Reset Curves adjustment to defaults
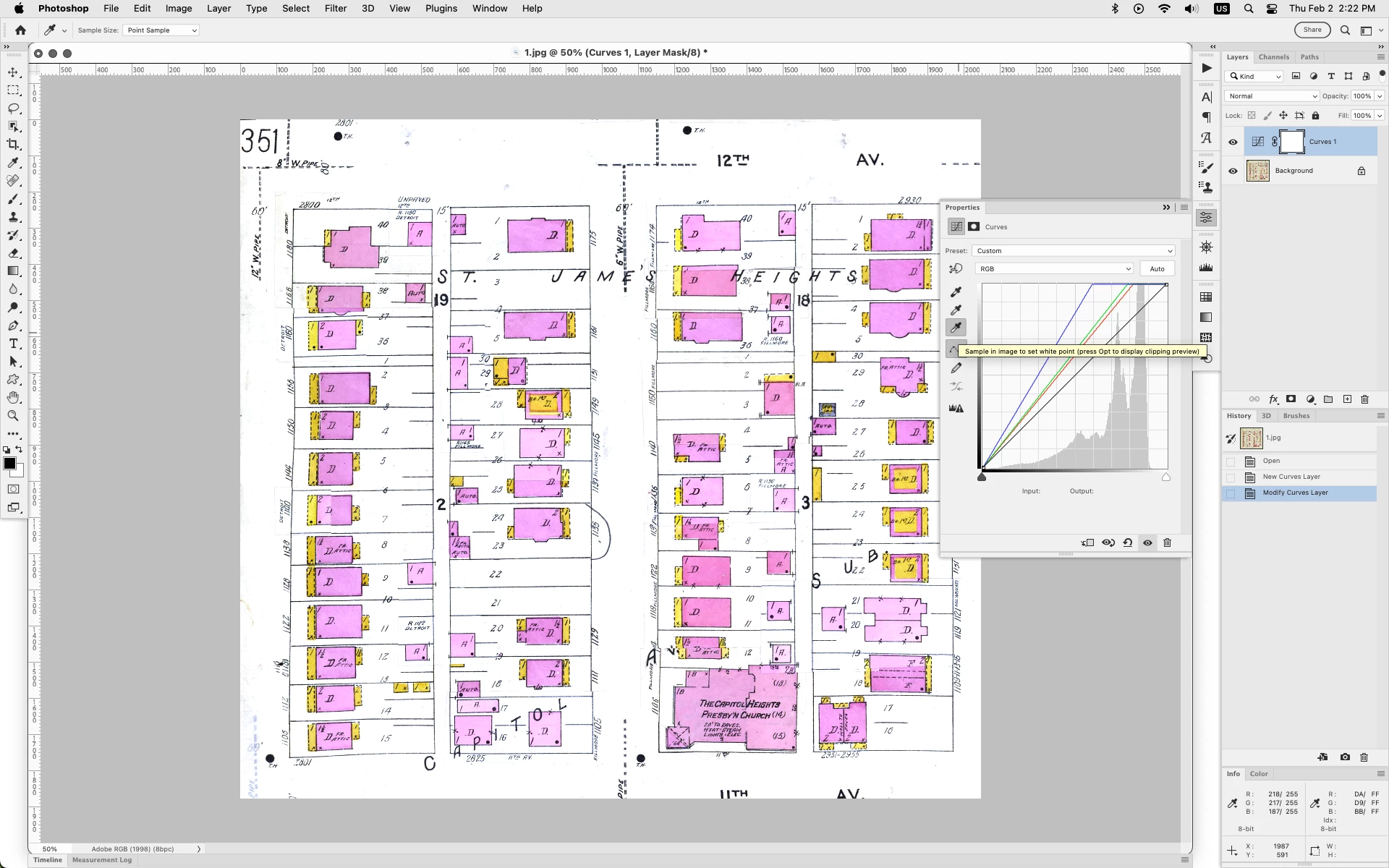The image size is (1389, 868). pos(1128,542)
